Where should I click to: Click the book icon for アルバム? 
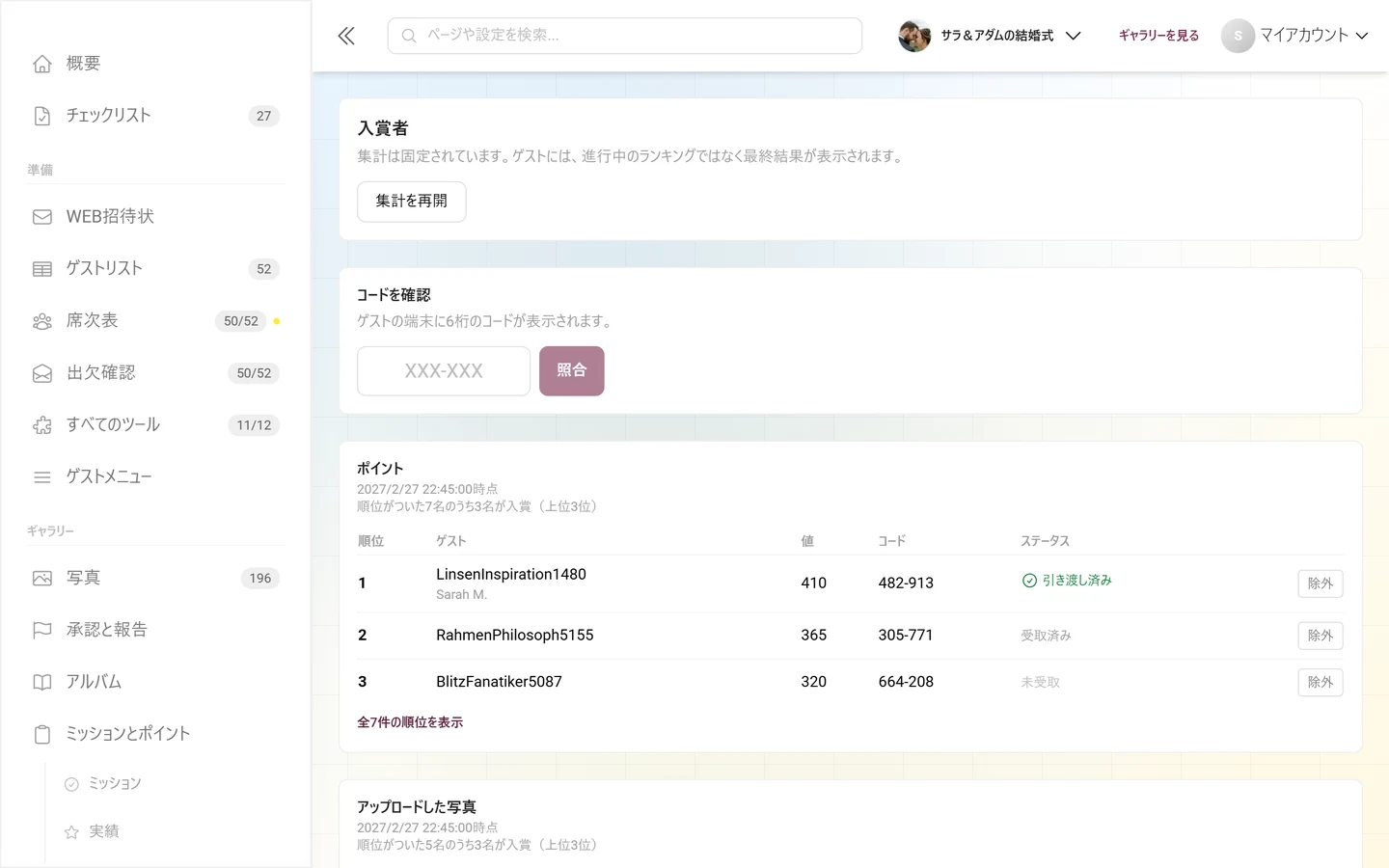pyautogui.click(x=42, y=683)
